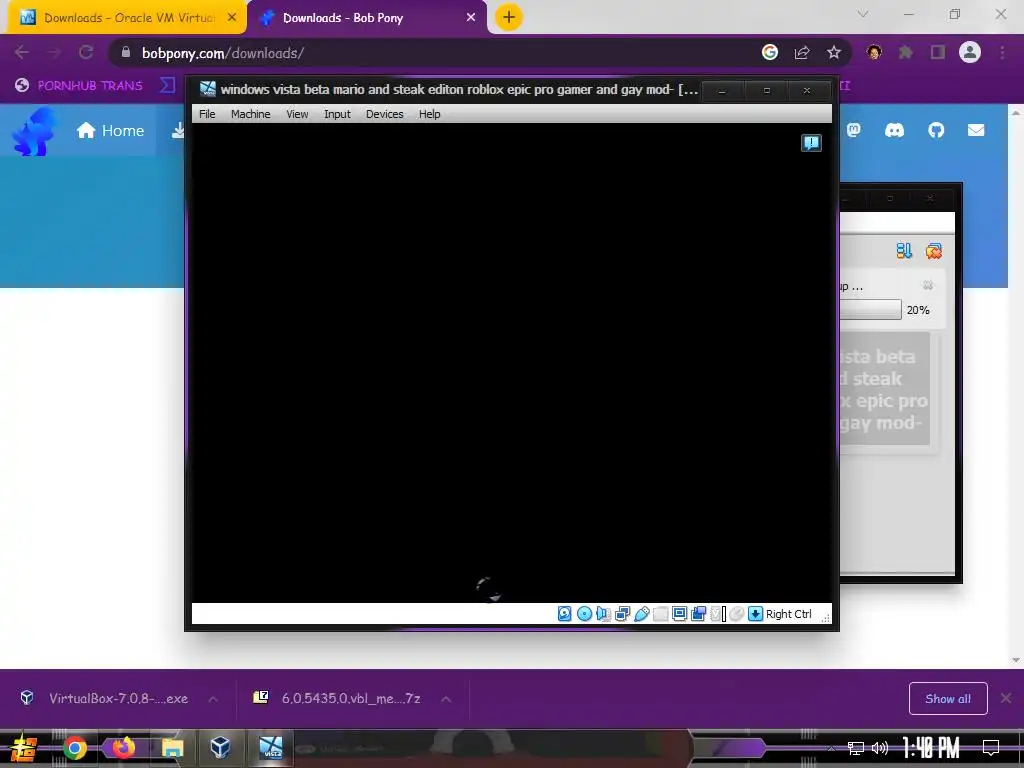Launch Firefox from the taskbar
The width and height of the screenshot is (1024, 768).
(x=123, y=748)
